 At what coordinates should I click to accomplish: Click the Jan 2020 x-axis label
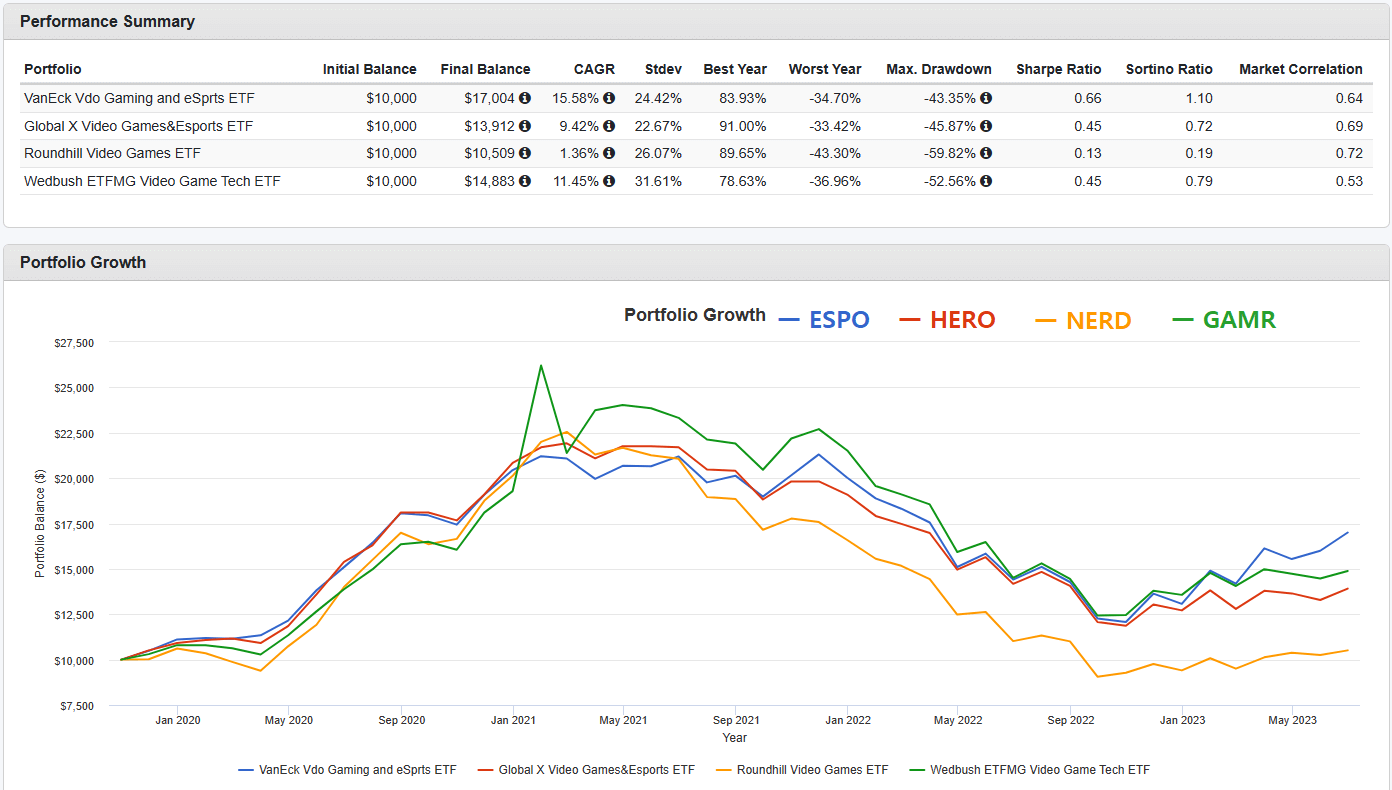click(x=177, y=720)
